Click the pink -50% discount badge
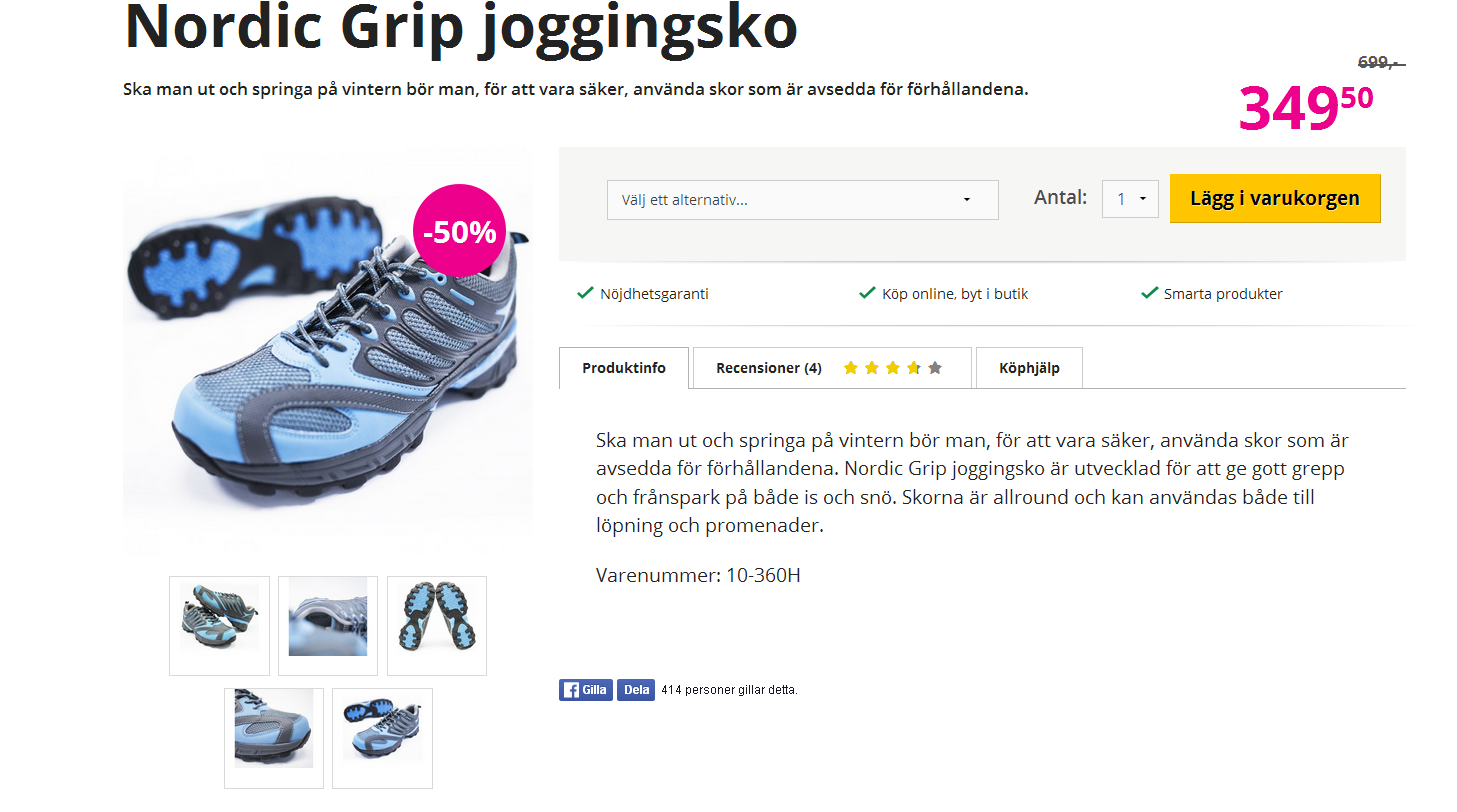Screen dimensions: 1457x812 click(x=460, y=231)
